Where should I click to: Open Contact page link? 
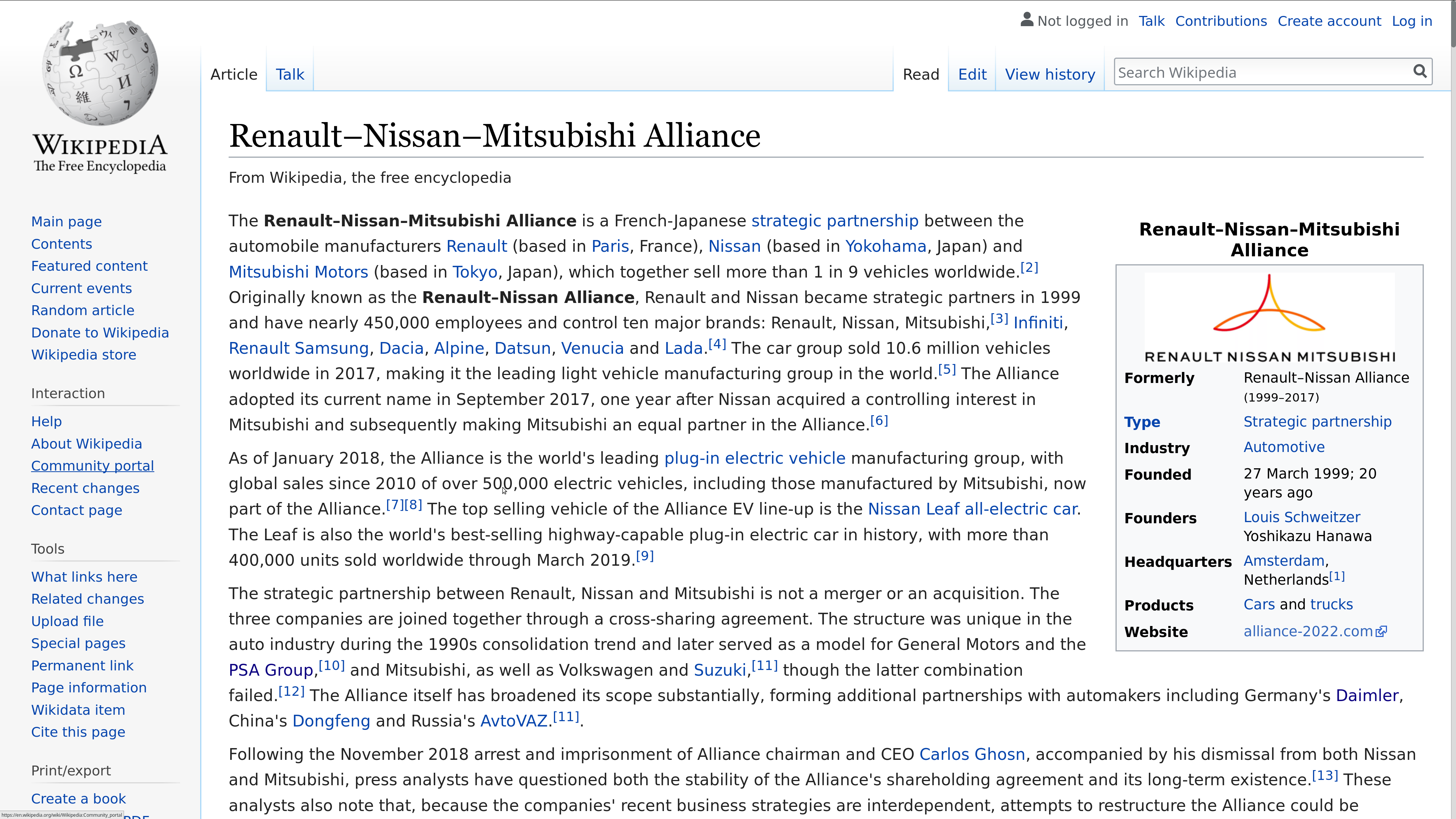[x=76, y=510]
